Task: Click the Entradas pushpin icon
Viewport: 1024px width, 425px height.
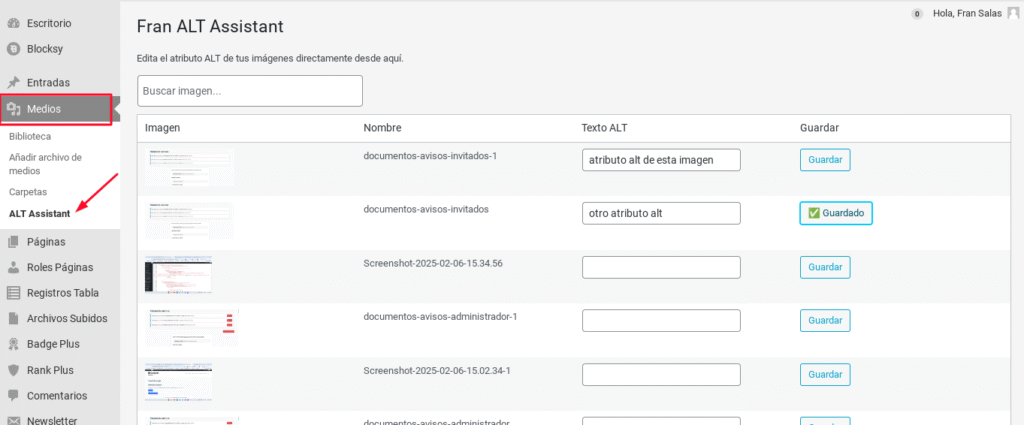Action: 13,83
